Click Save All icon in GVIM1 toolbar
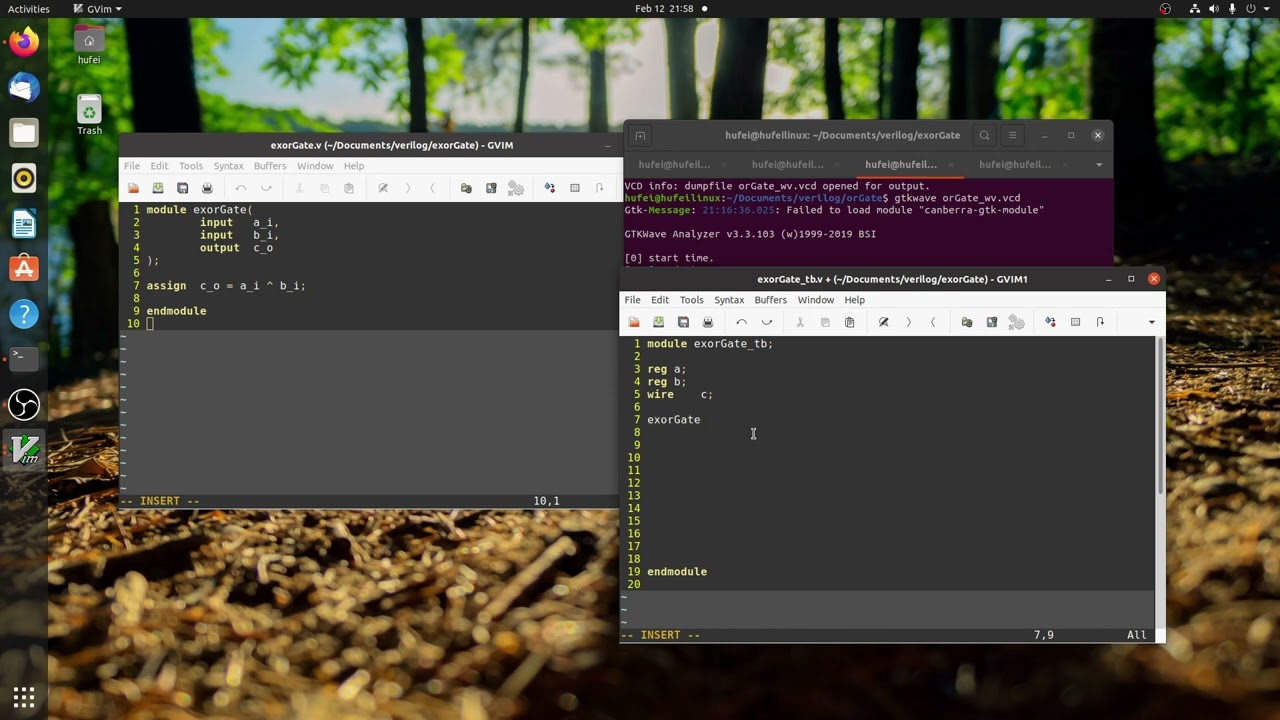Viewport: 1280px width, 720px height. tap(683, 322)
